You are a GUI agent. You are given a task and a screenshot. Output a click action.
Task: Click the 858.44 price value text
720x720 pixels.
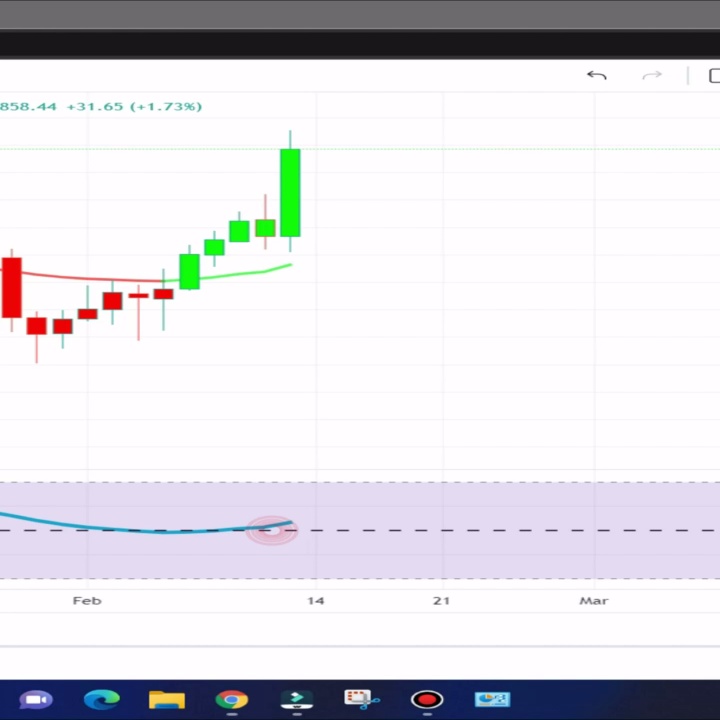(28, 107)
